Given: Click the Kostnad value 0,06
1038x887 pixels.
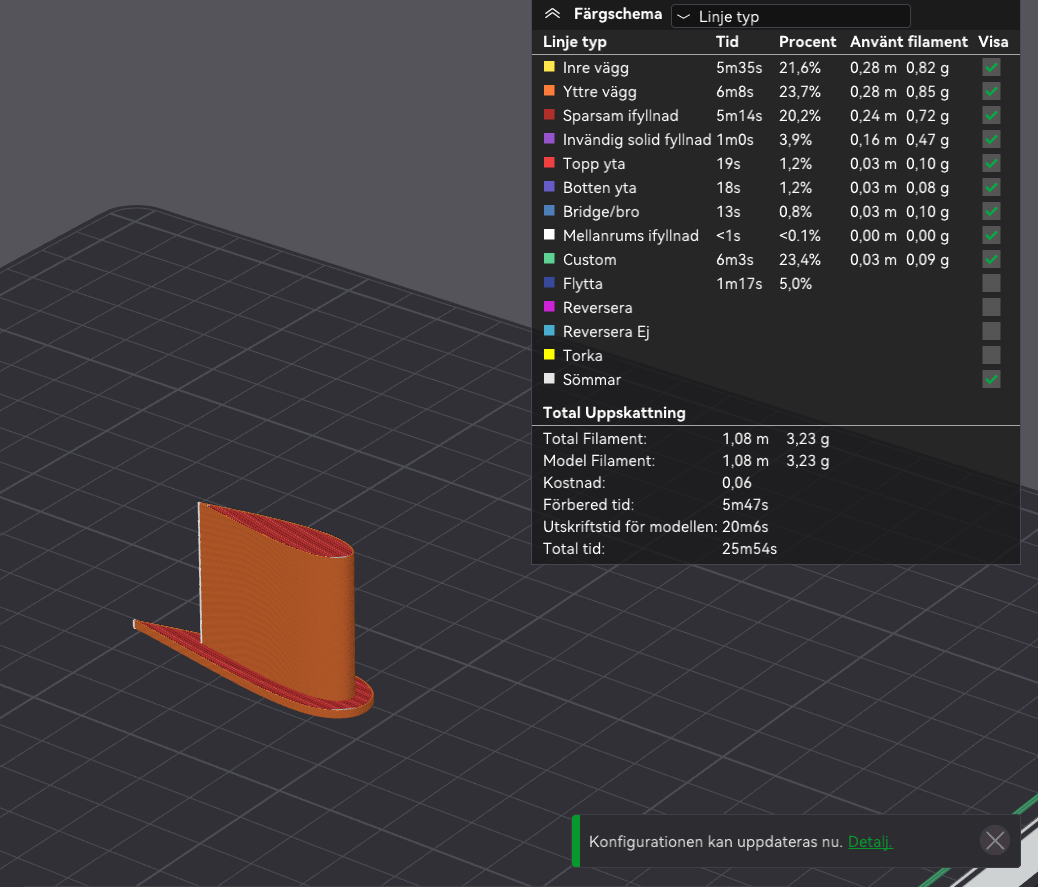Looking at the screenshot, I should 737,483.
